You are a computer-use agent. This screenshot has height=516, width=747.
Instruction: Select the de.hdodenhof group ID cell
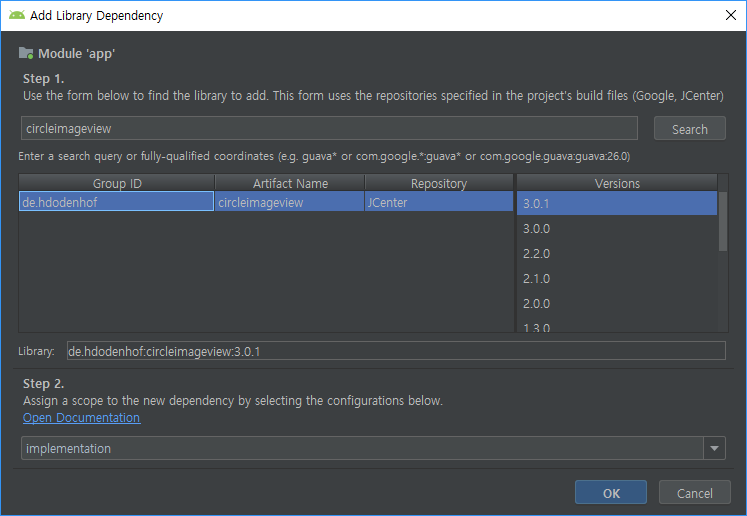click(116, 202)
